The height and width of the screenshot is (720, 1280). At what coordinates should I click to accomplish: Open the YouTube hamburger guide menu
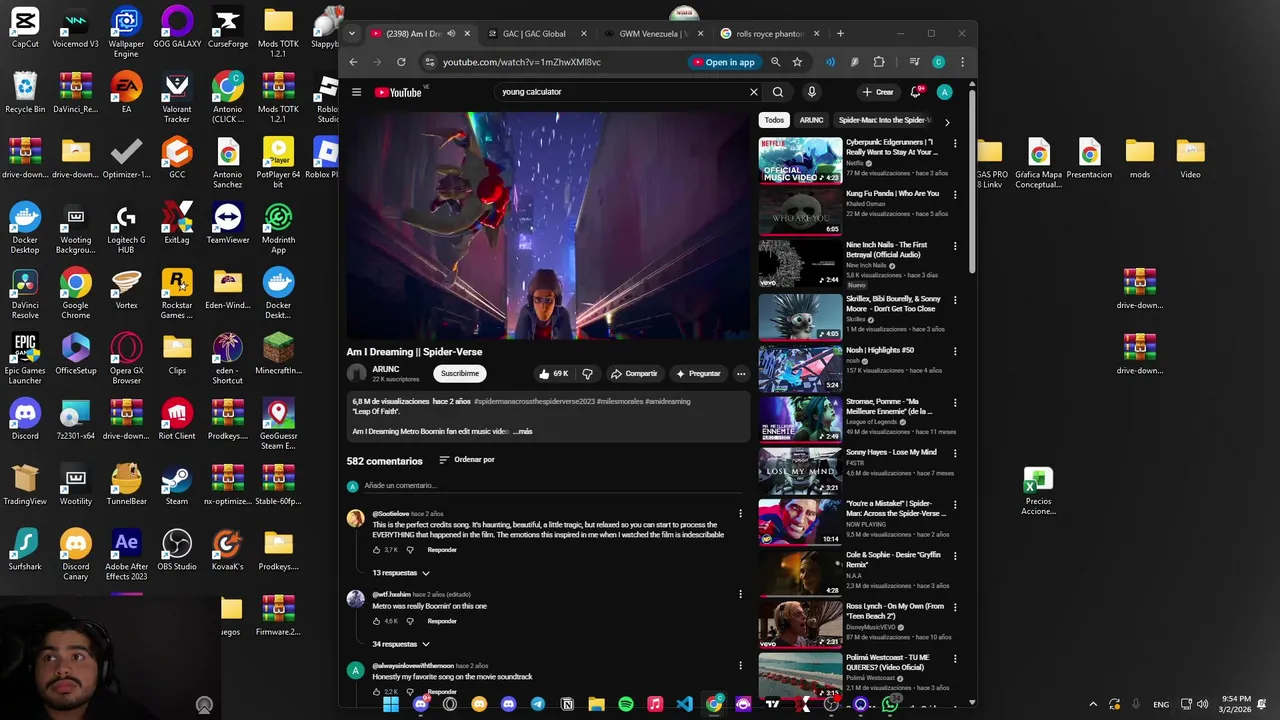(x=356, y=92)
